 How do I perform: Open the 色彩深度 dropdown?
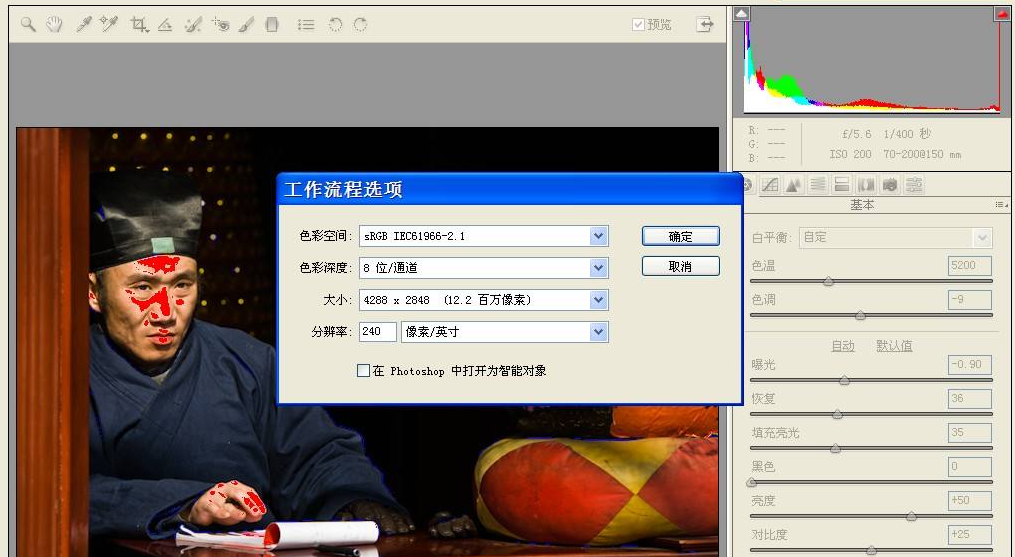click(x=598, y=268)
